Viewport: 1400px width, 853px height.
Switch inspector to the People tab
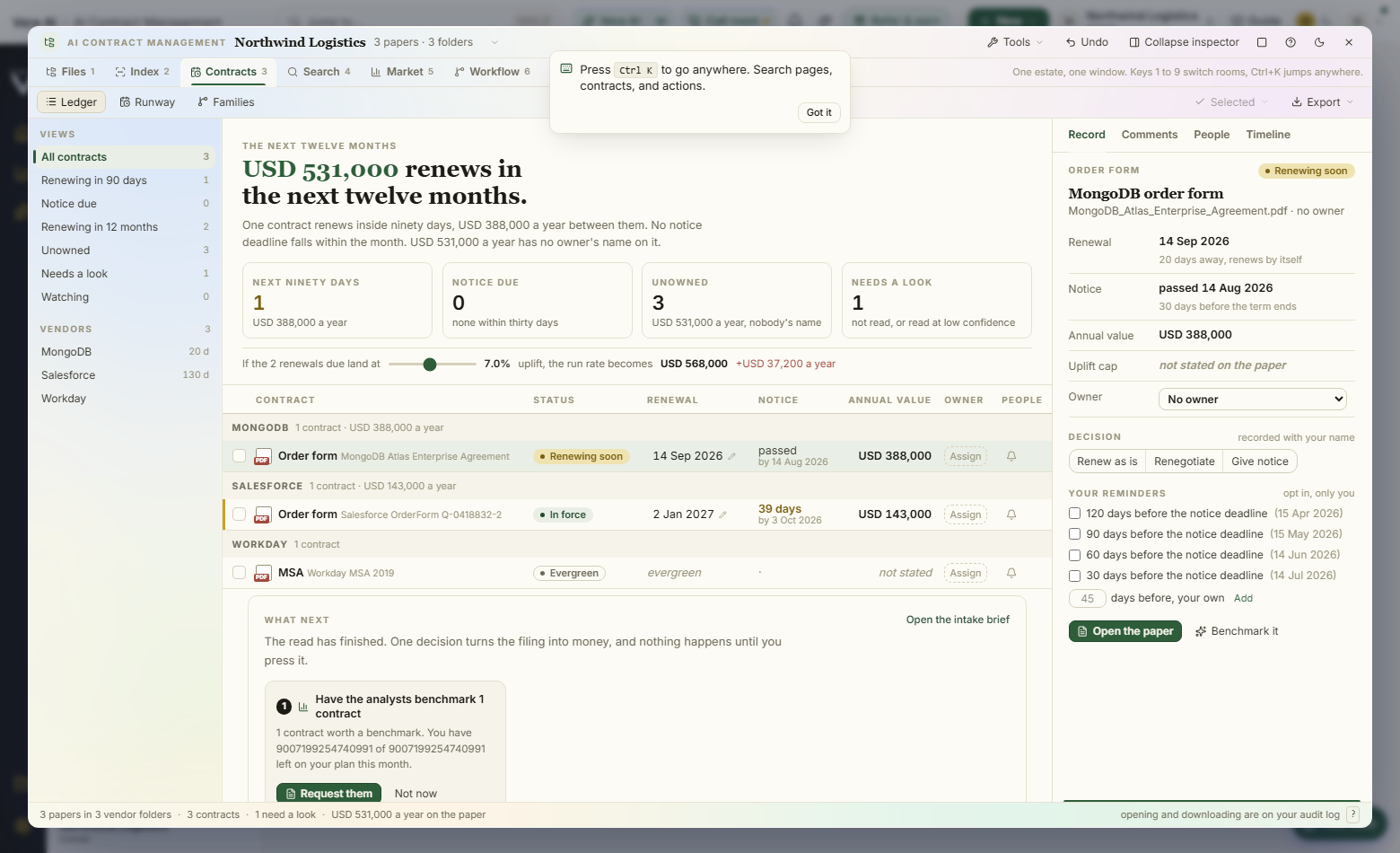[x=1212, y=135]
